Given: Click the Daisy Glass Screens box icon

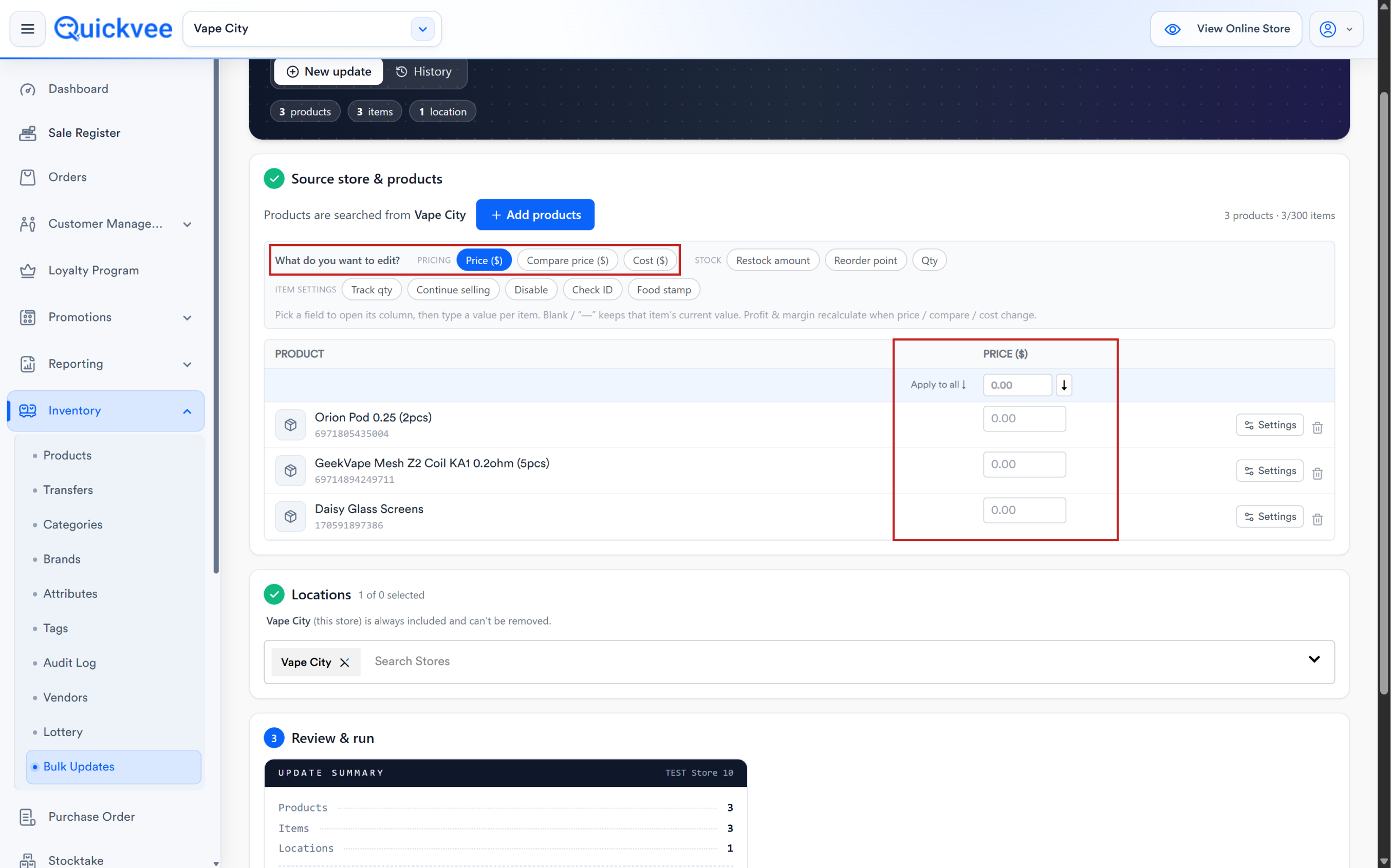Looking at the screenshot, I should [291, 517].
